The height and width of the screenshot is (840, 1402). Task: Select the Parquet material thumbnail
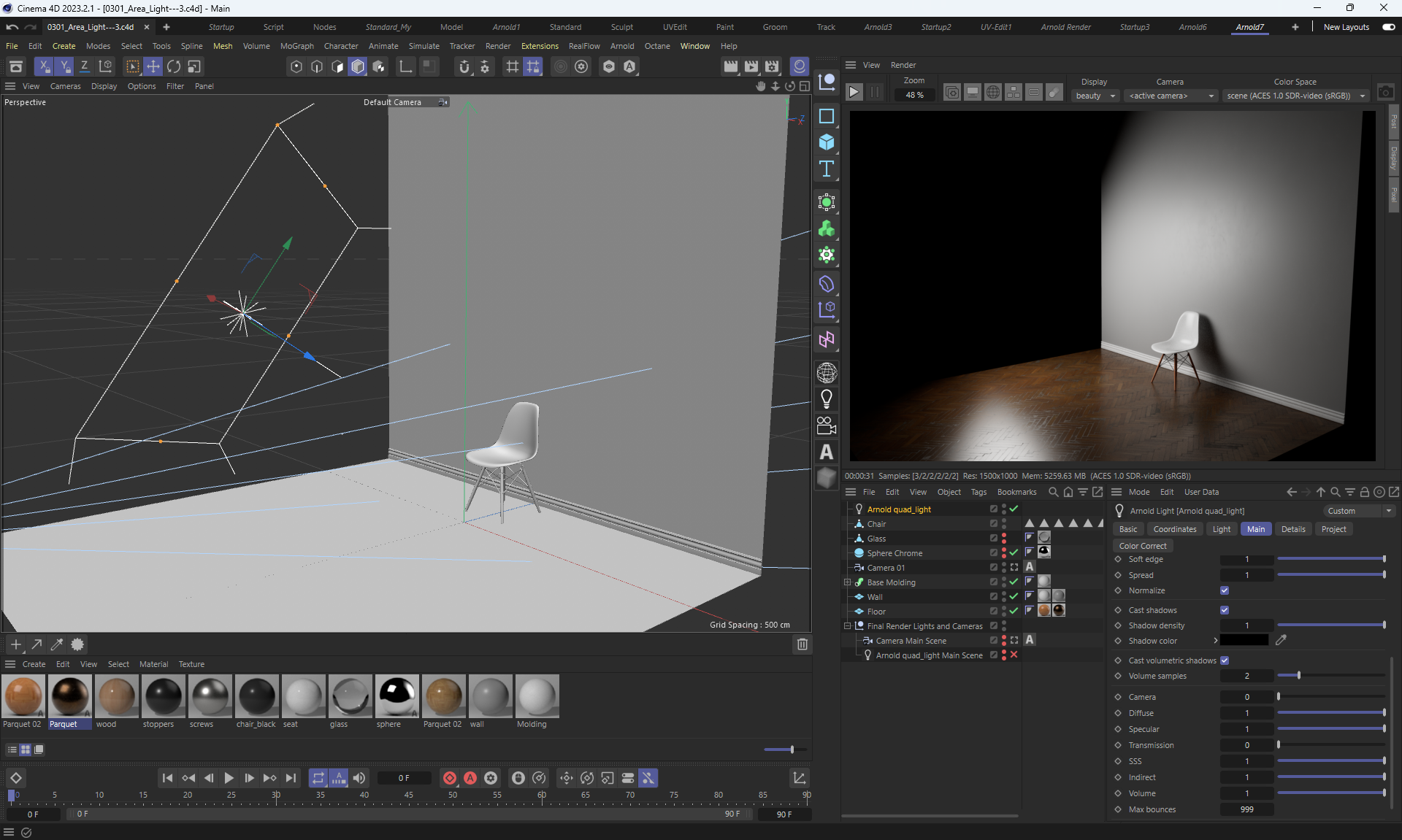[x=70, y=697]
